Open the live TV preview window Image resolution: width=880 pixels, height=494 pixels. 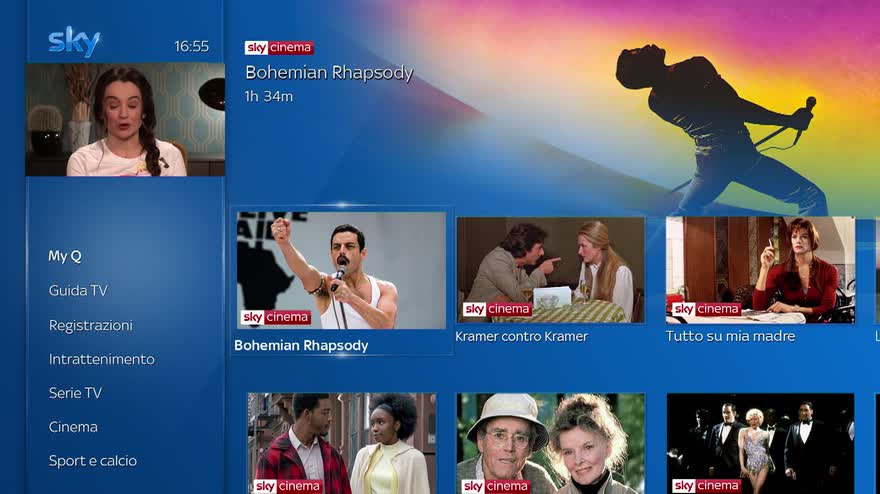pos(125,120)
